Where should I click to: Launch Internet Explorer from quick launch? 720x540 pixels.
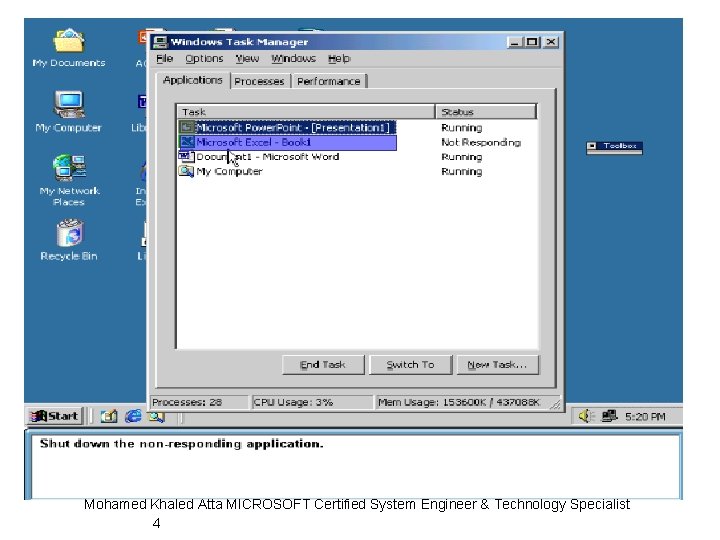pos(134,416)
